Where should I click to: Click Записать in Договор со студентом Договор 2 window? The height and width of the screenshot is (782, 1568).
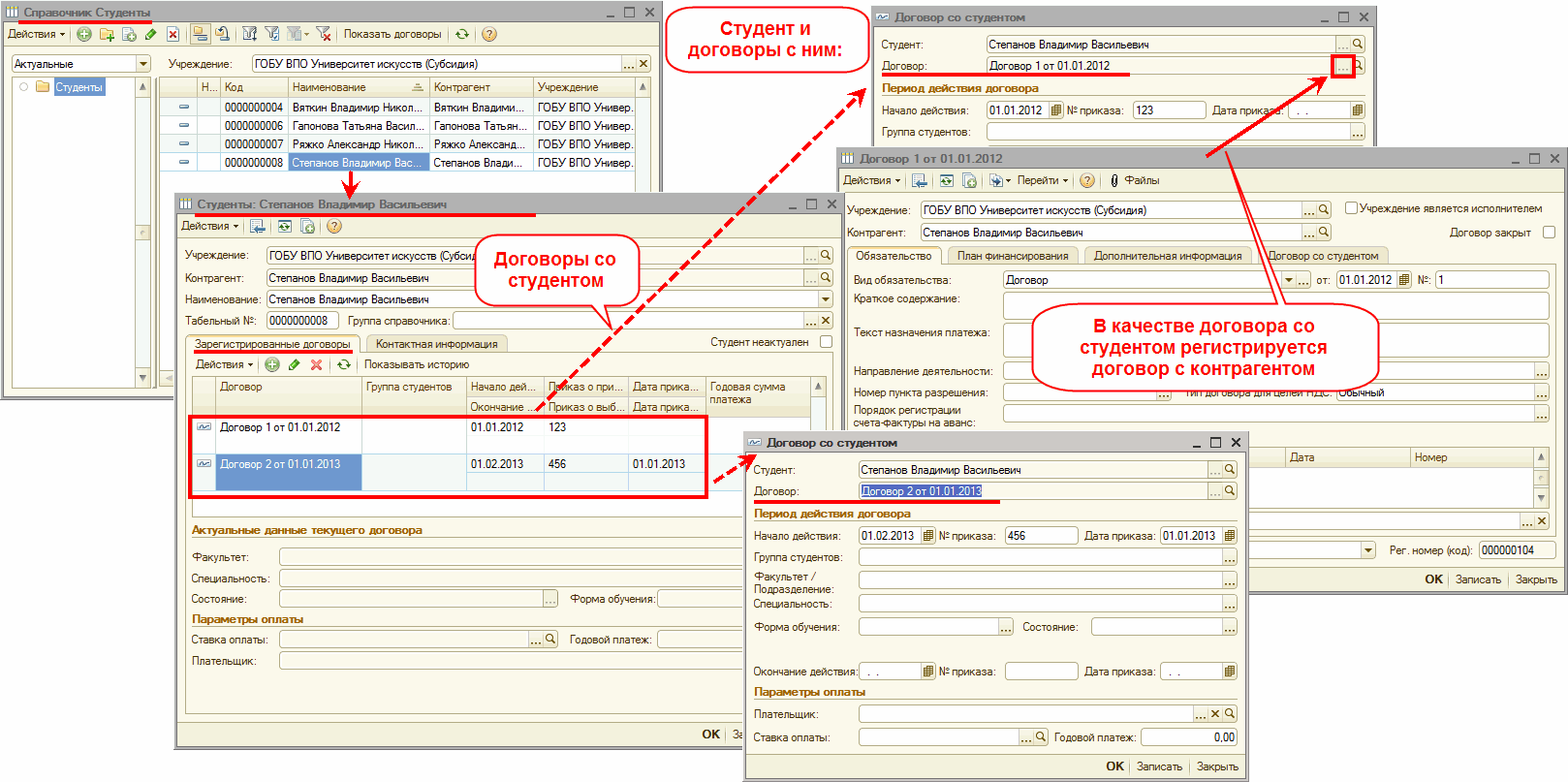(x=1159, y=766)
